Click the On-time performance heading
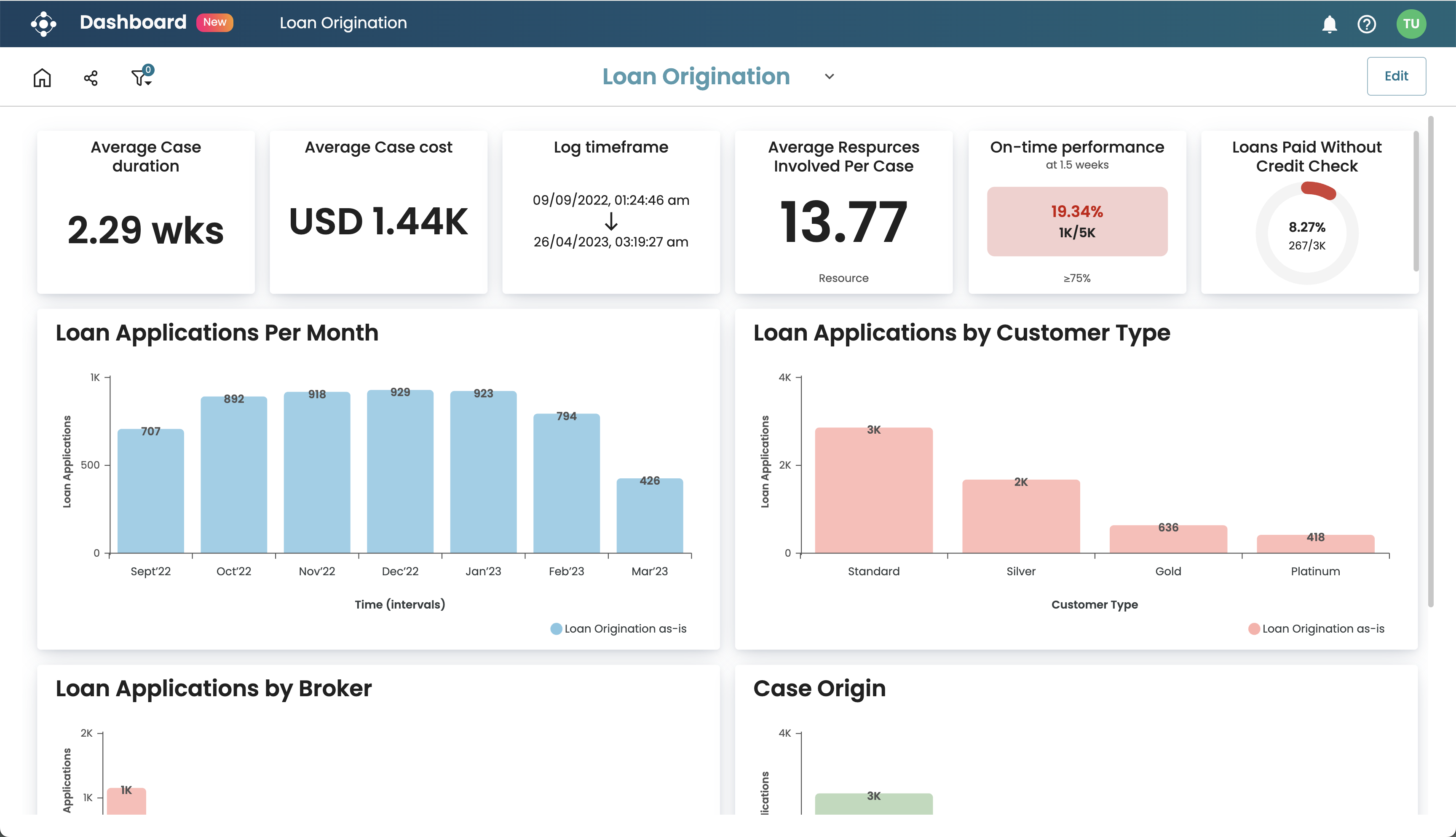The height and width of the screenshot is (837, 1456). [1077, 147]
